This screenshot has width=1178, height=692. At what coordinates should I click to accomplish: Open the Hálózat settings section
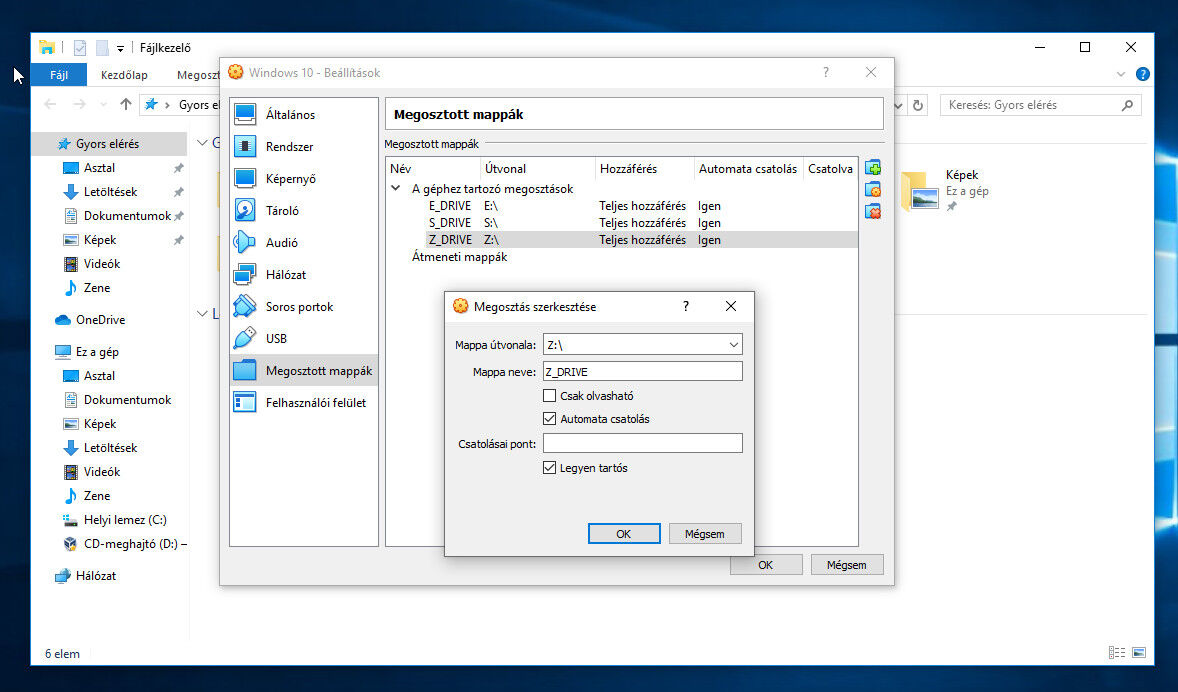coord(304,274)
